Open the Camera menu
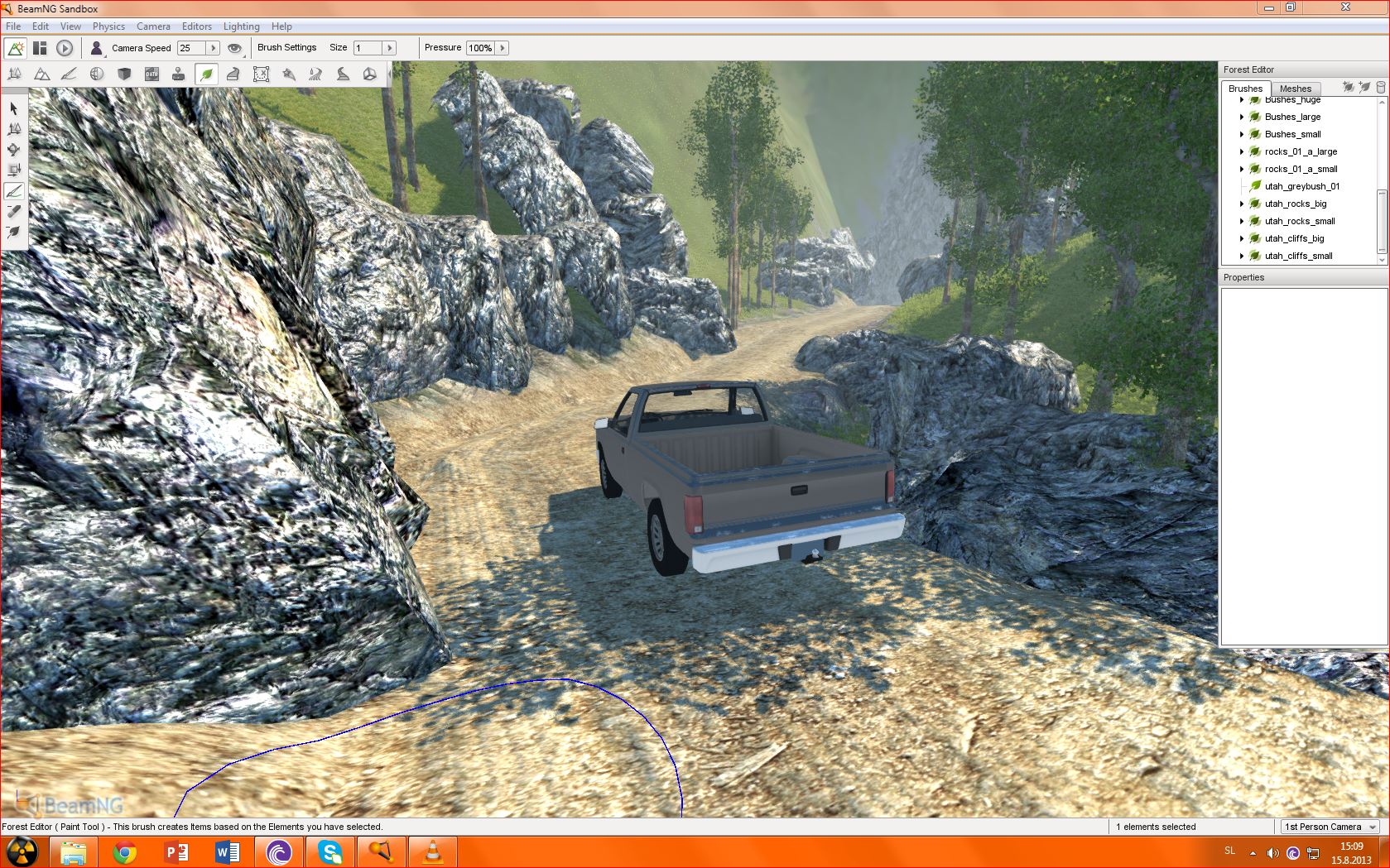Viewport: 1390px width, 868px height. pos(153,26)
